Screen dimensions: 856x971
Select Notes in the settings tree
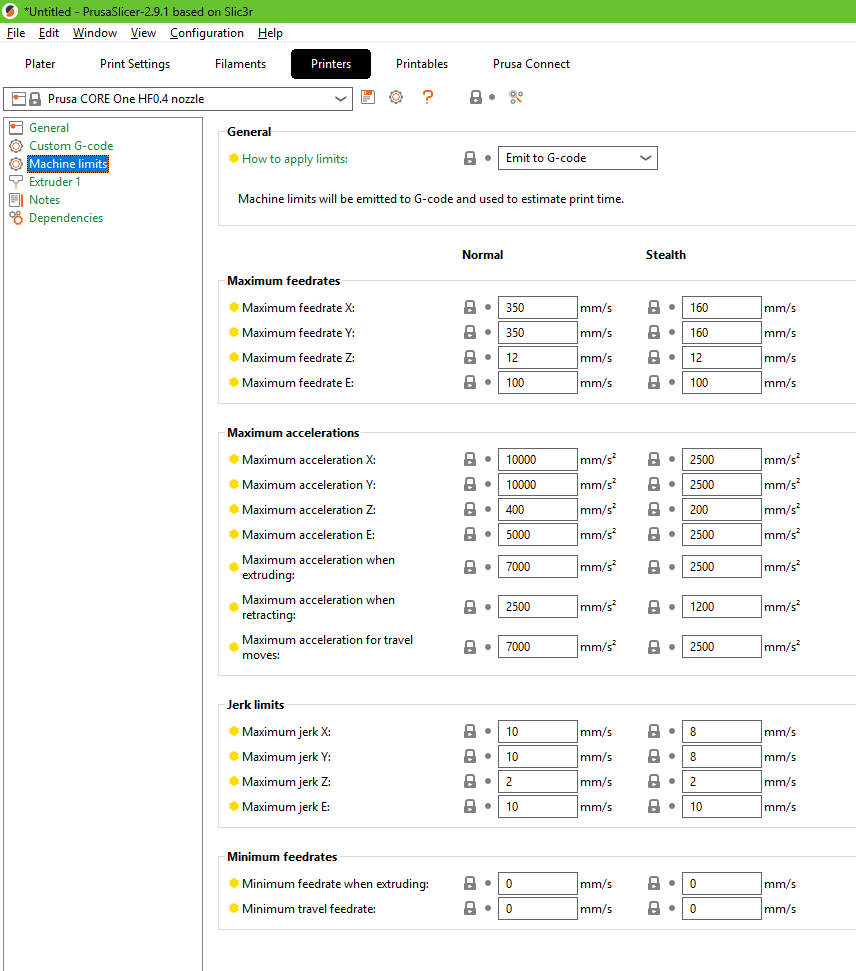[45, 199]
